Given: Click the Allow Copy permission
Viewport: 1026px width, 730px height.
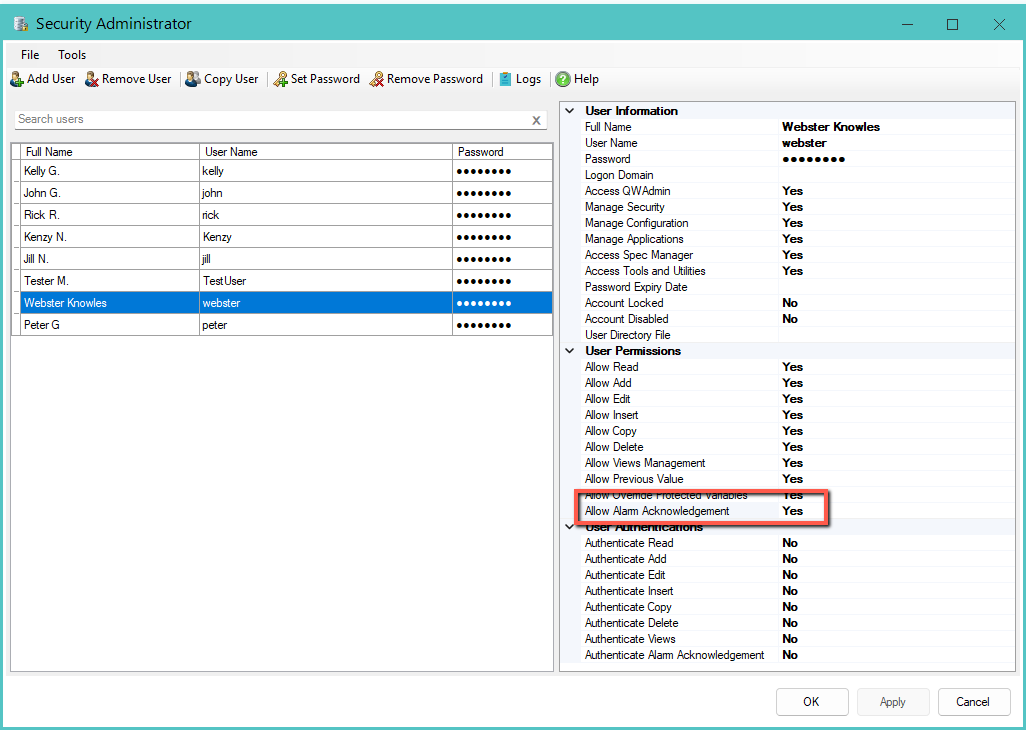Looking at the screenshot, I should coord(797,431).
